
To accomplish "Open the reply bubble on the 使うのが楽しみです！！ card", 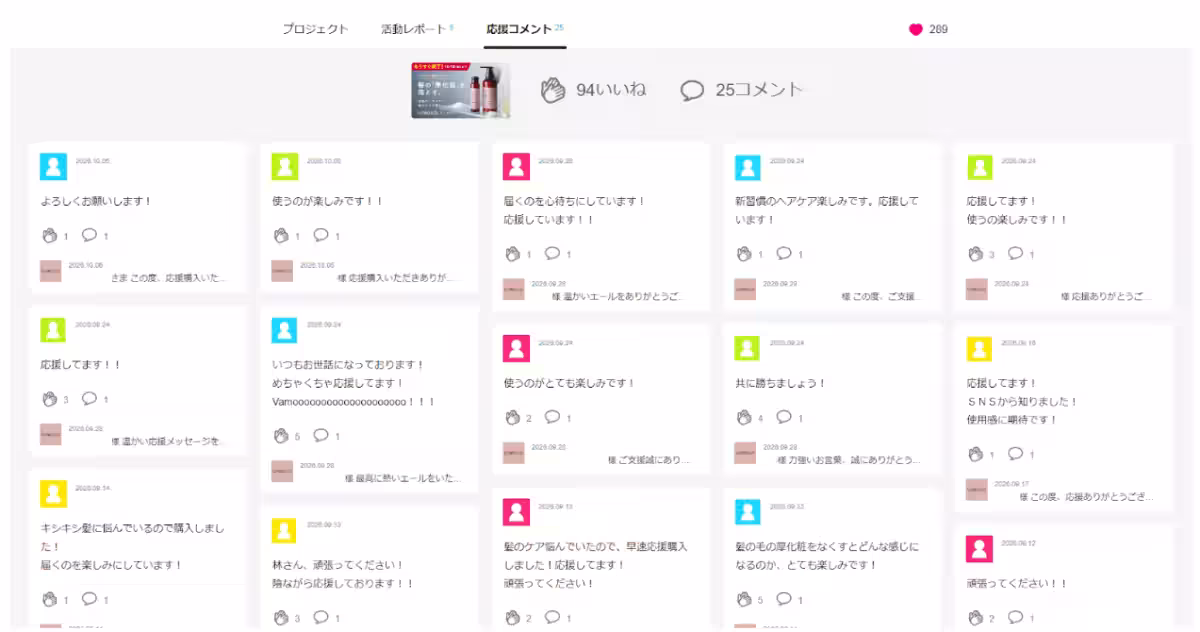I will (321, 235).
